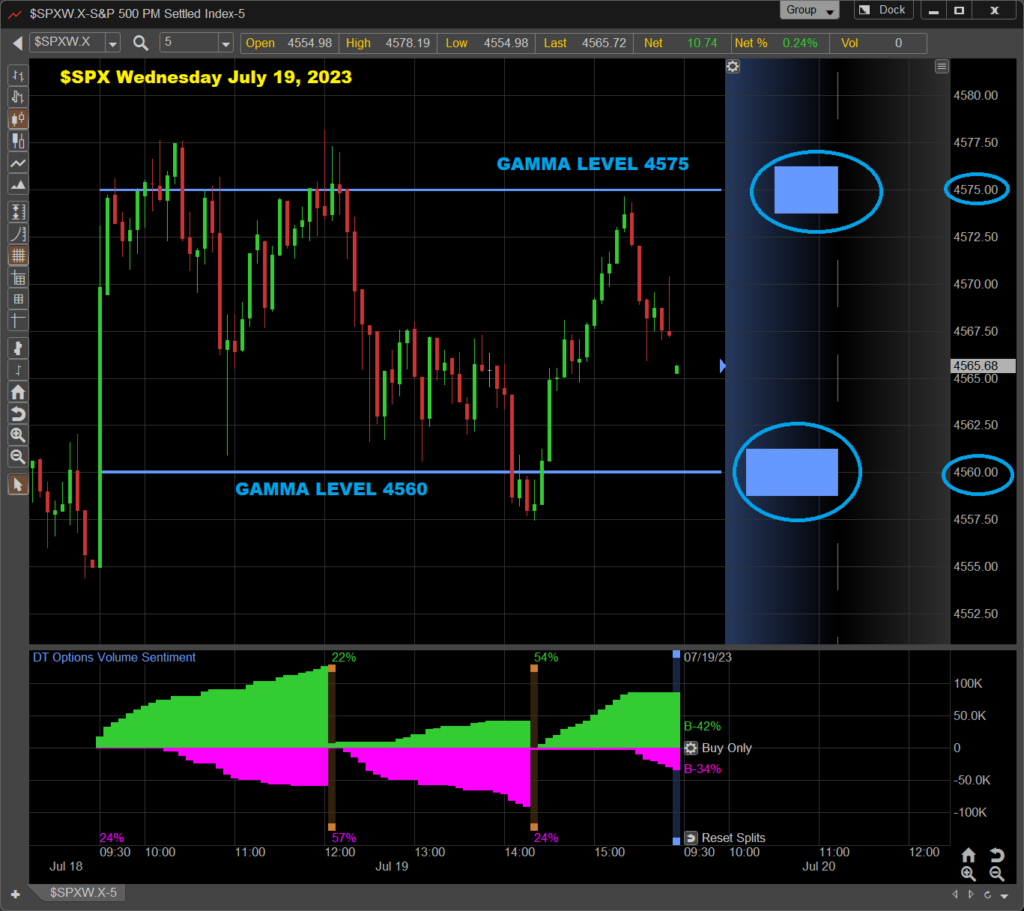Choose the area (mountain) chart icon
Image resolution: width=1024 pixels, height=911 pixels.
click(x=17, y=185)
